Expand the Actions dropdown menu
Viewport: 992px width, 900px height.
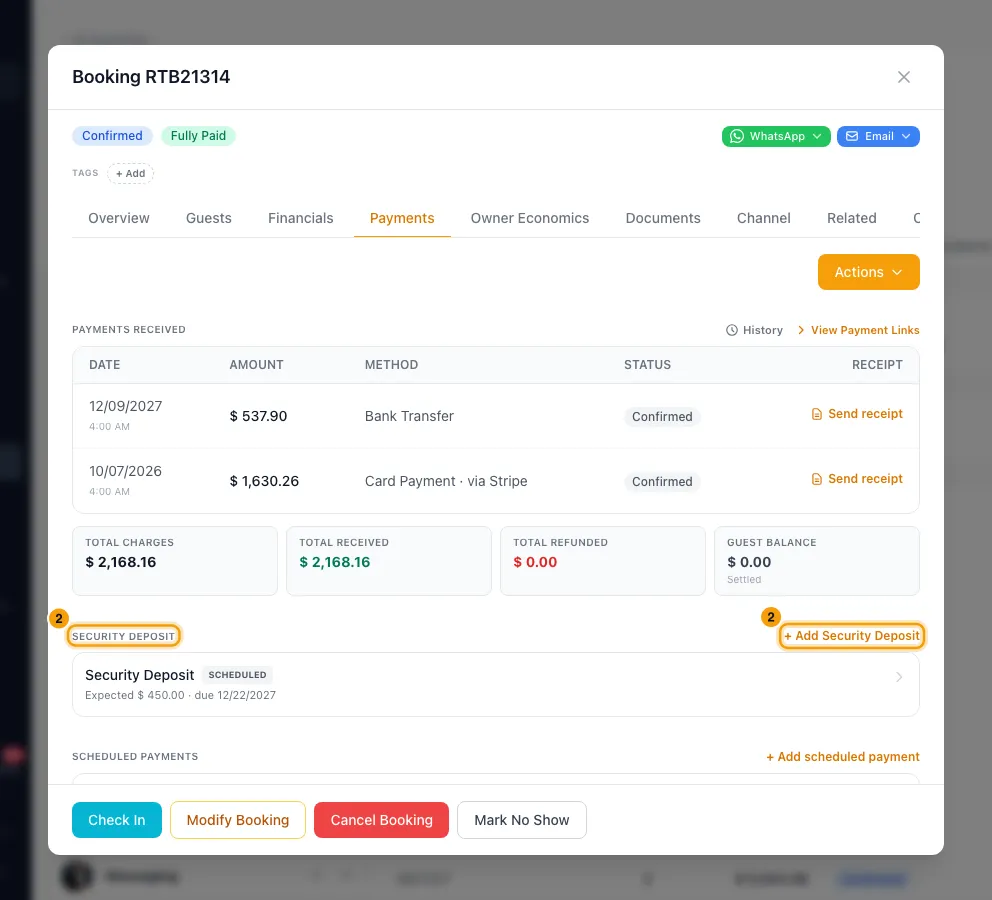(x=869, y=272)
